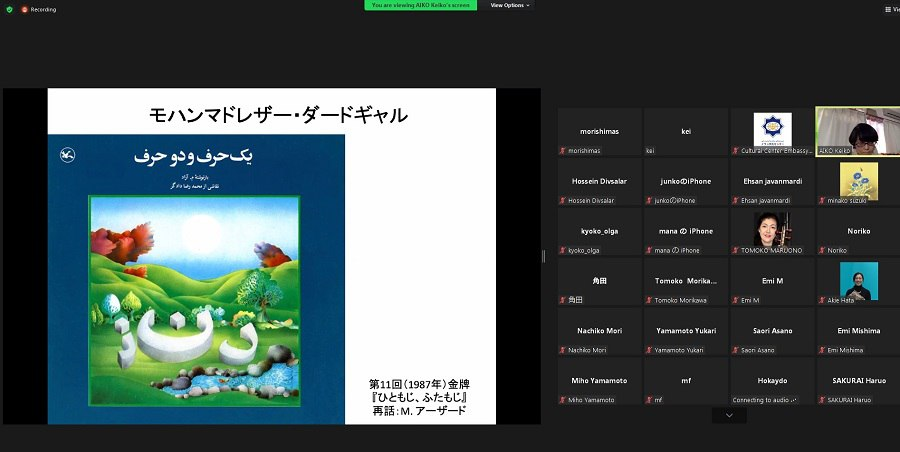Click Nachiko Mori's muted mic icon
Viewport: 900px width, 452px height.
point(563,350)
